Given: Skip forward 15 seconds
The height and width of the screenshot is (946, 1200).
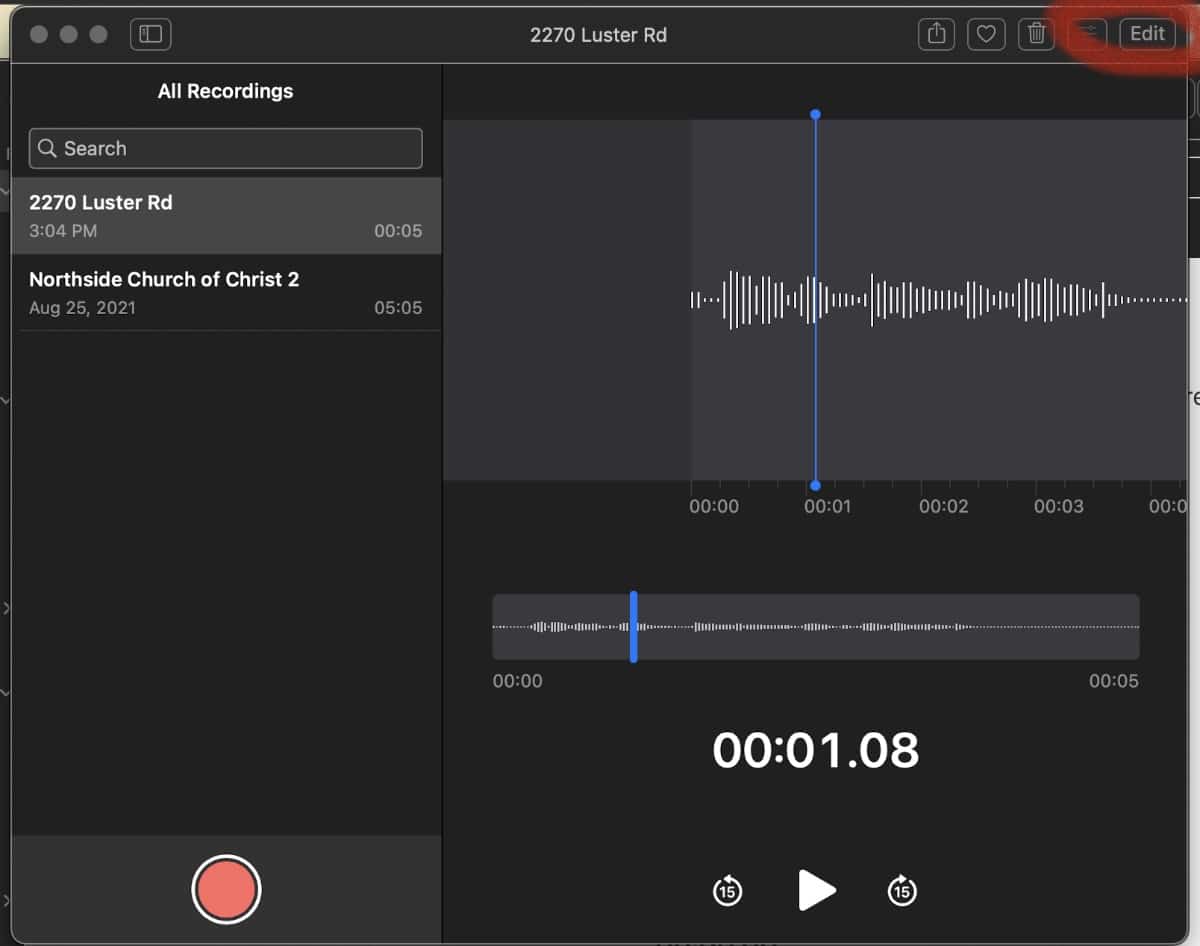Looking at the screenshot, I should tap(902, 889).
